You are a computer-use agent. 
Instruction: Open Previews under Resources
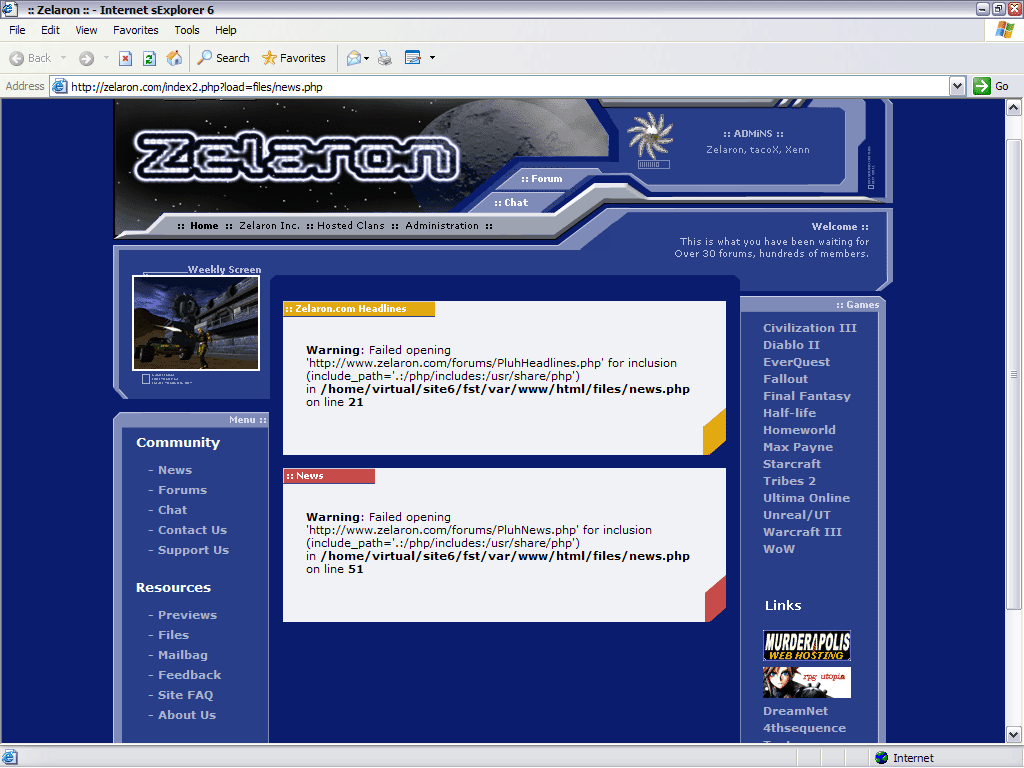pyautogui.click(x=187, y=615)
